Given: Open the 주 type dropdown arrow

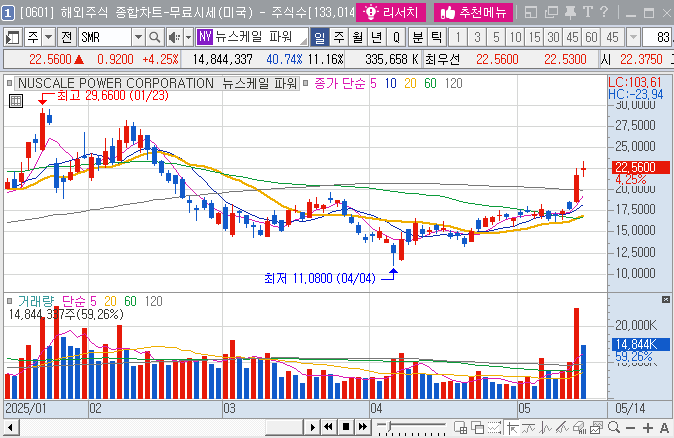Looking at the screenshot, I should pyautogui.click(x=49, y=38).
